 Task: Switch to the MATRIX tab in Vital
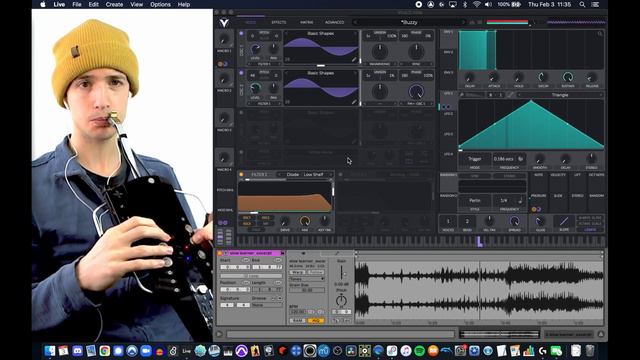pyautogui.click(x=307, y=22)
